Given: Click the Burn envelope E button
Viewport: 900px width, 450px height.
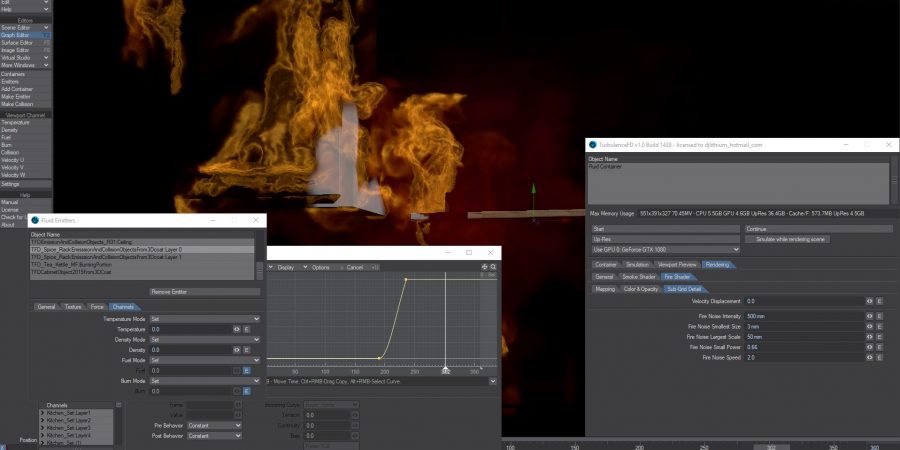Looking at the screenshot, I should (247, 391).
